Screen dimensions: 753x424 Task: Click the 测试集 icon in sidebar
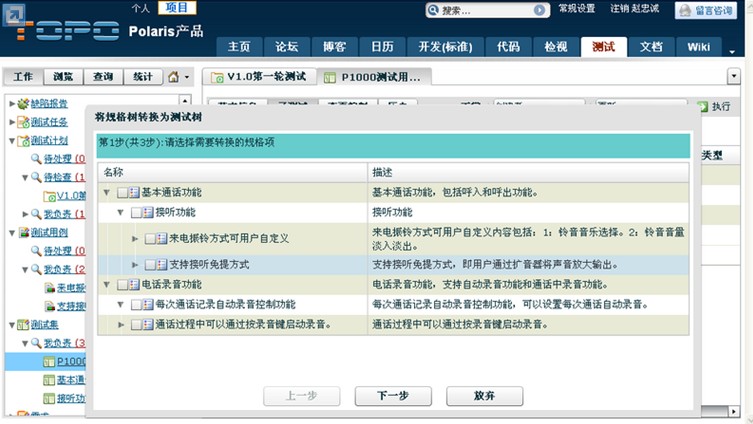tap(23, 324)
